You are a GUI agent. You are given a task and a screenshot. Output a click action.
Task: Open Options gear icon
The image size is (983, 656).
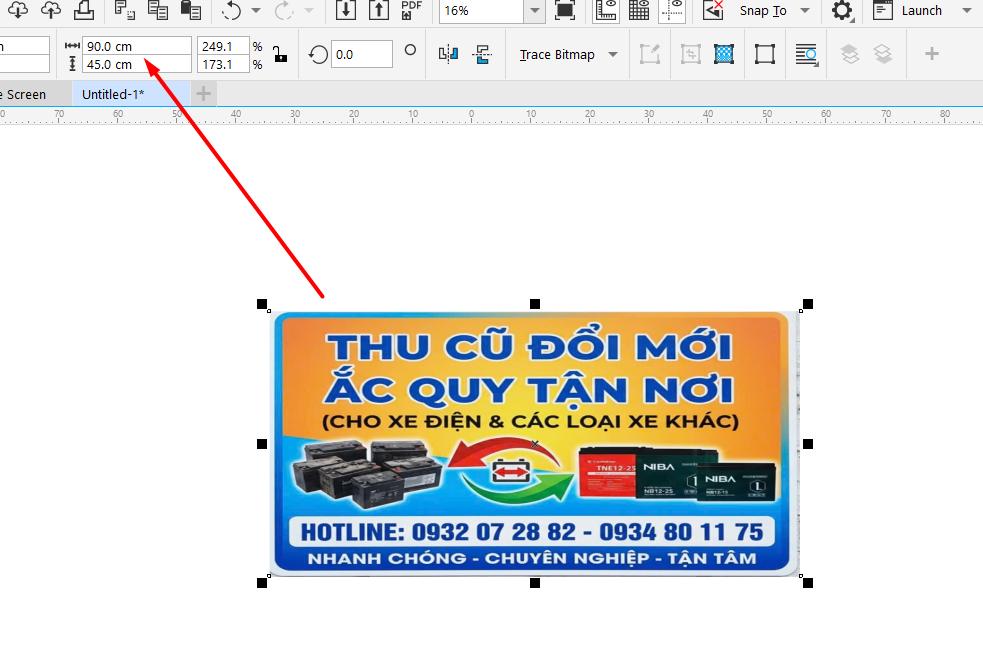[842, 11]
